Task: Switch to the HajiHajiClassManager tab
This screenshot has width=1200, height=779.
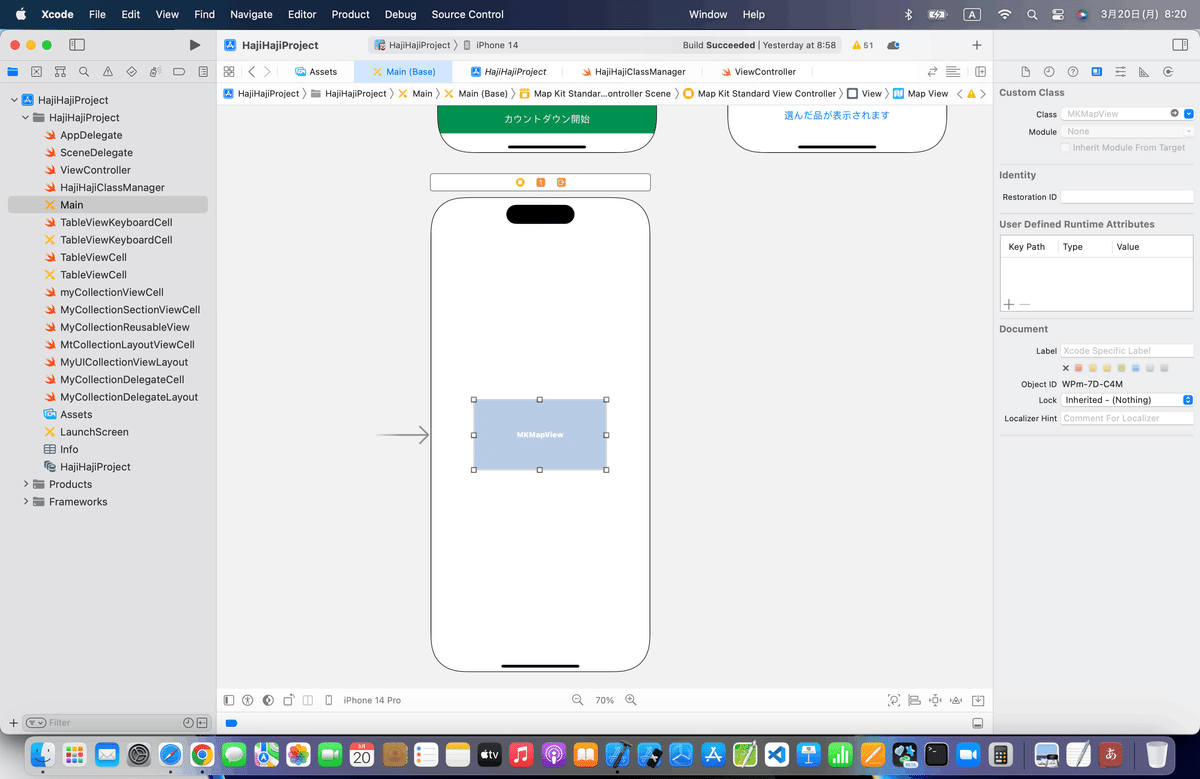Action: (633, 72)
